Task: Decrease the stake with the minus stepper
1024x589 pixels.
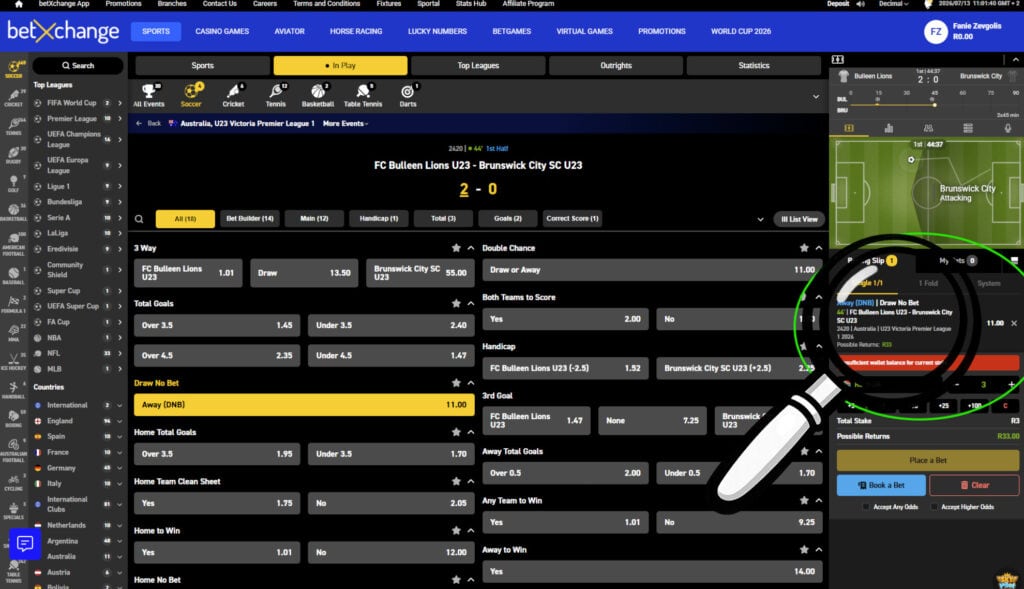Action: (x=957, y=385)
